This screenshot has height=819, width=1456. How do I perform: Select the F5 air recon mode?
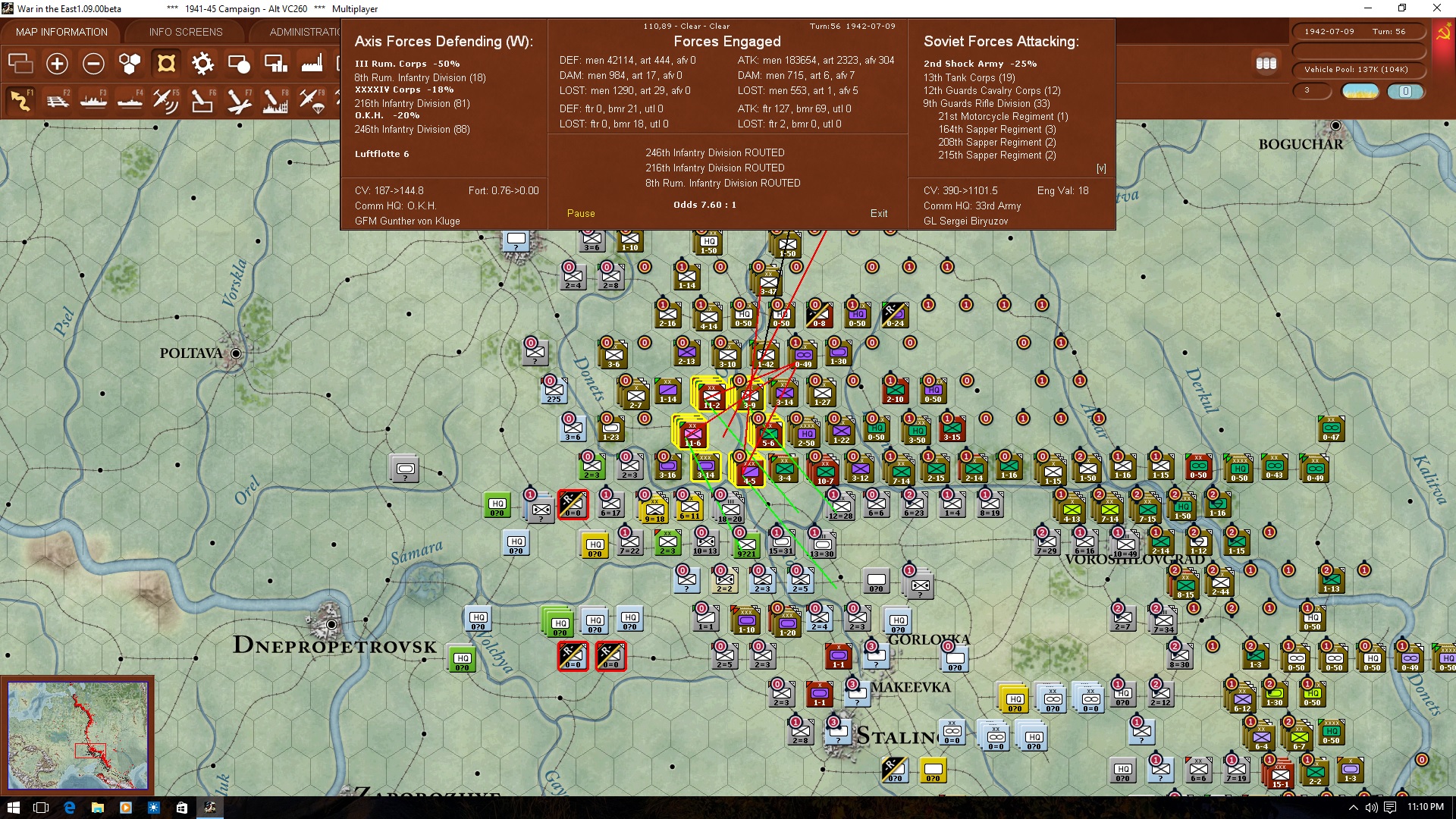tap(166, 100)
